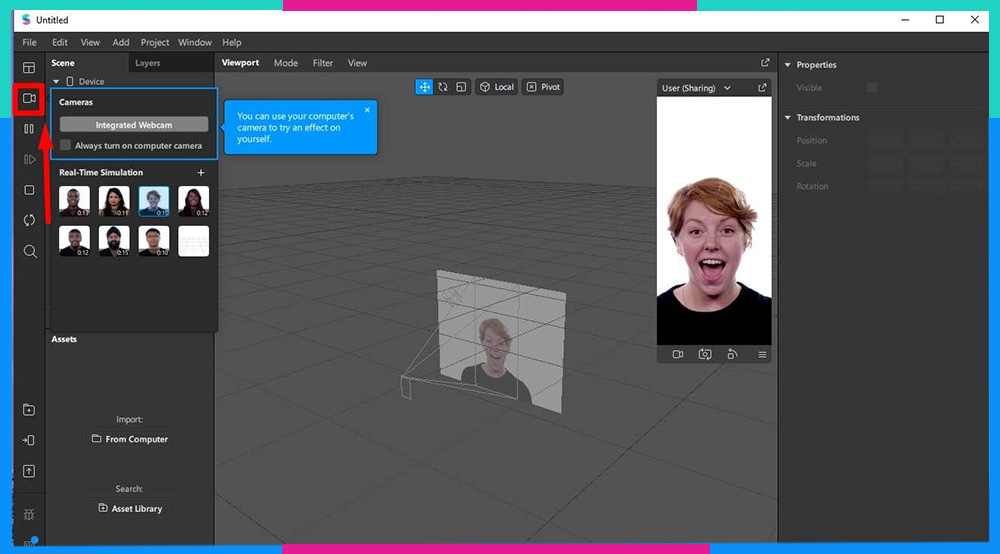Select the move manipulator tool in viewport

pos(424,87)
